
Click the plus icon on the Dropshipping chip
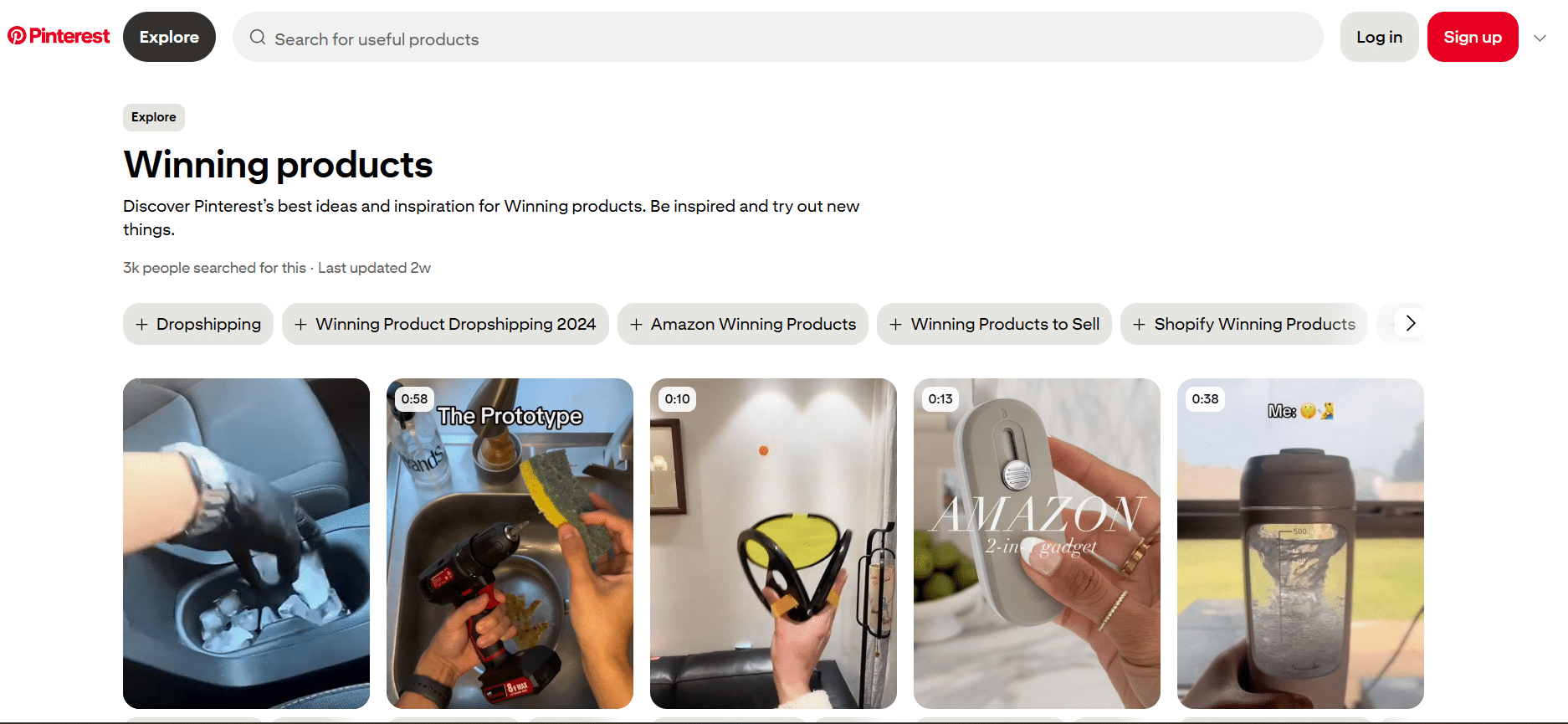pyautogui.click(x=142, y=325)
